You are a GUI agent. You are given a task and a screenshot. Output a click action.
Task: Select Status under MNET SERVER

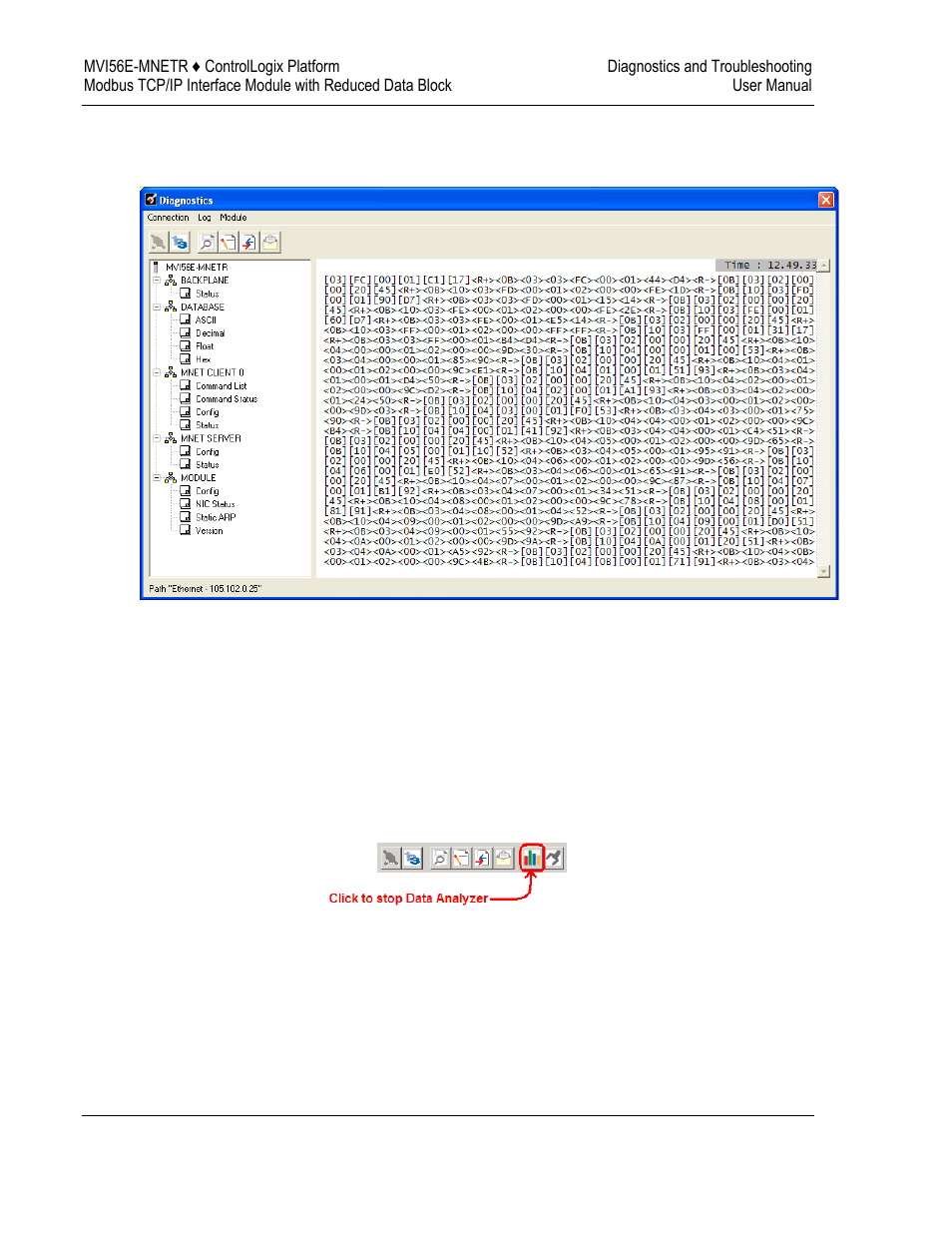pyautogui.click(x=208, y=465)
